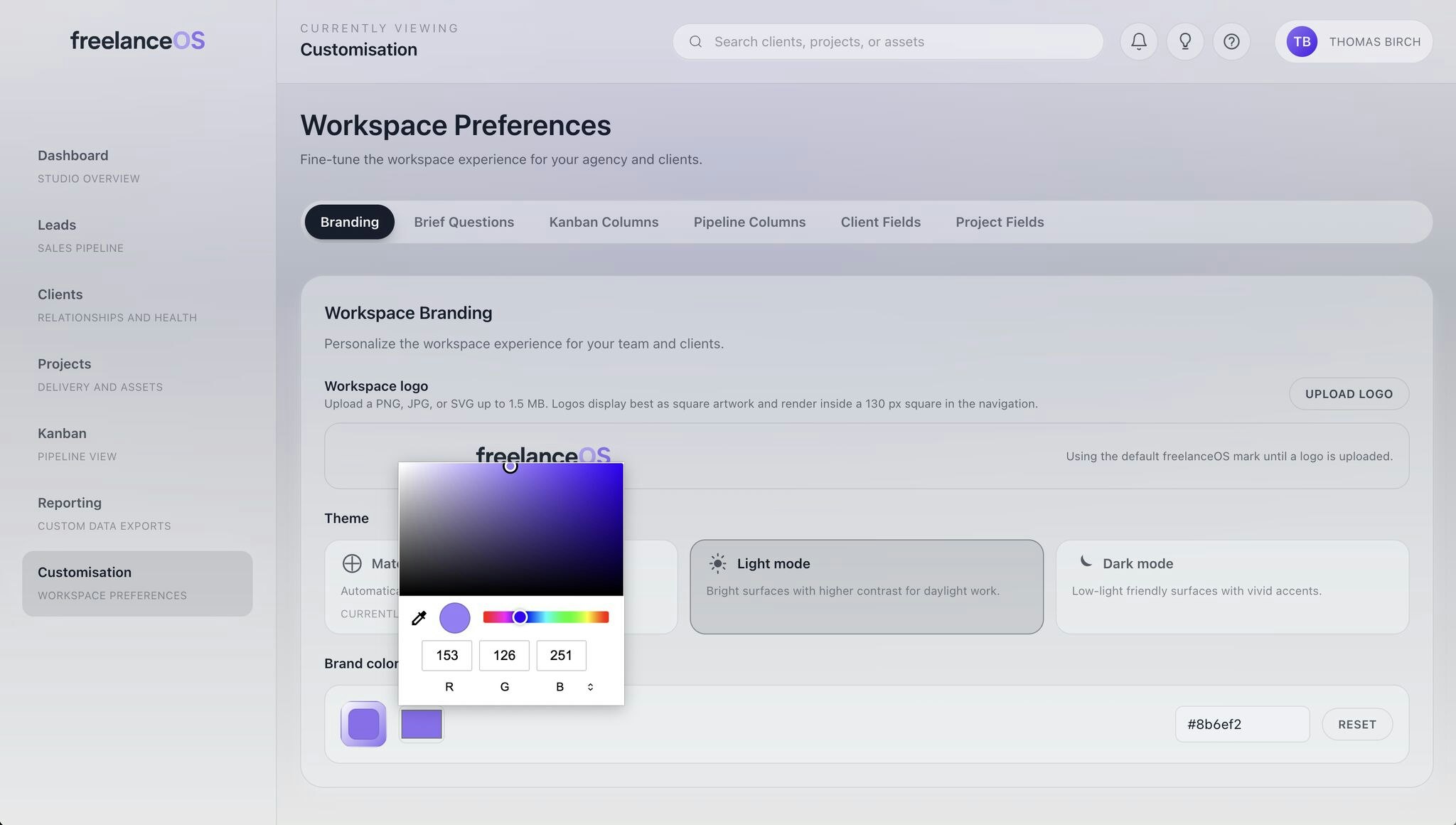Click the sun icon in the Light mode card
The height and width of the screenshot is (825, 1456).
(718, 563)
